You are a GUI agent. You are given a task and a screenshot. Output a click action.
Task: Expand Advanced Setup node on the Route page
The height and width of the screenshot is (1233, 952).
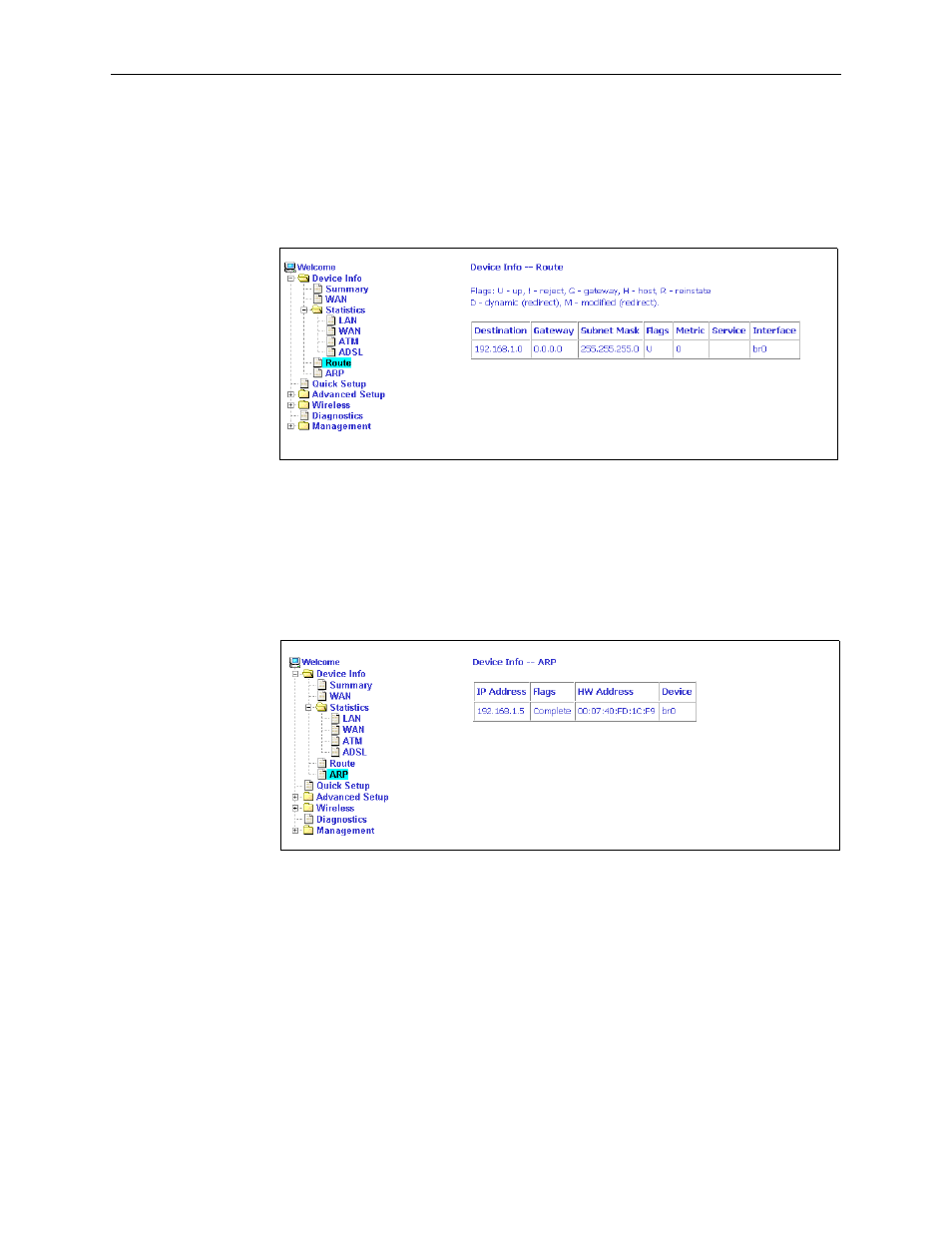pyautogui.click(x=291, y=394)
